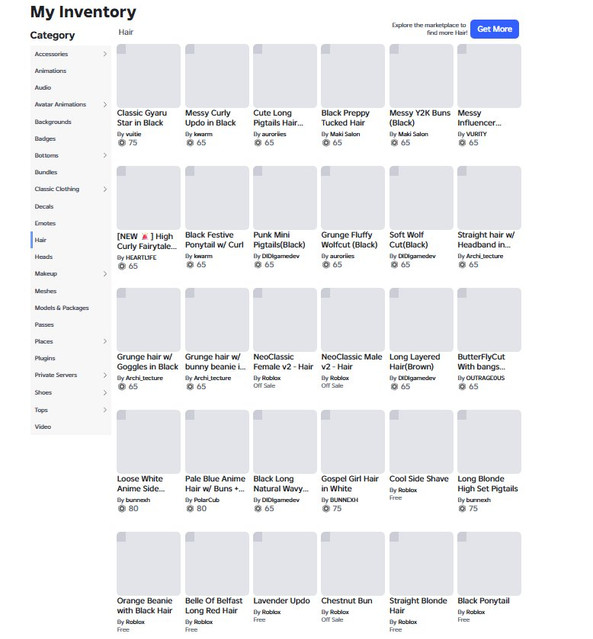Click Robux icon under Long Layered Hair(Brown)

click(394, 386)
